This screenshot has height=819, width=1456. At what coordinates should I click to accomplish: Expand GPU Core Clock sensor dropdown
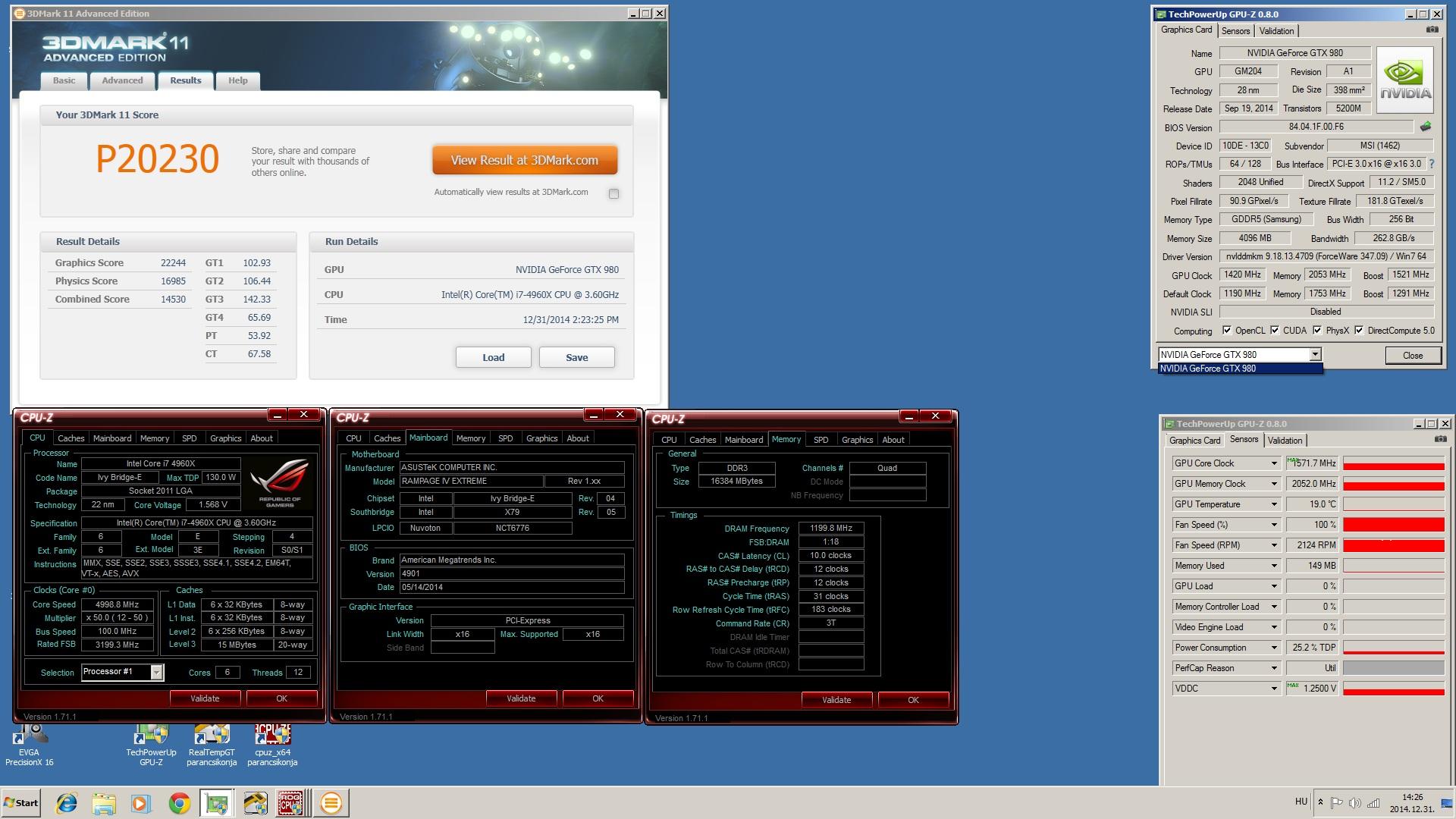(x=1274, y=463)
